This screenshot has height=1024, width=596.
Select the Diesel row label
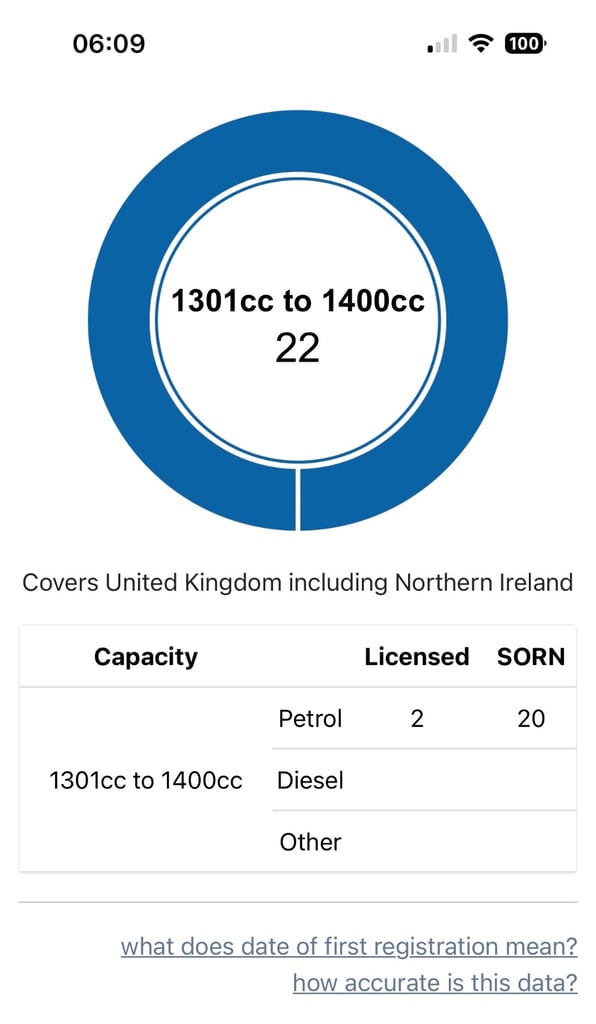(x=310, y=780)
